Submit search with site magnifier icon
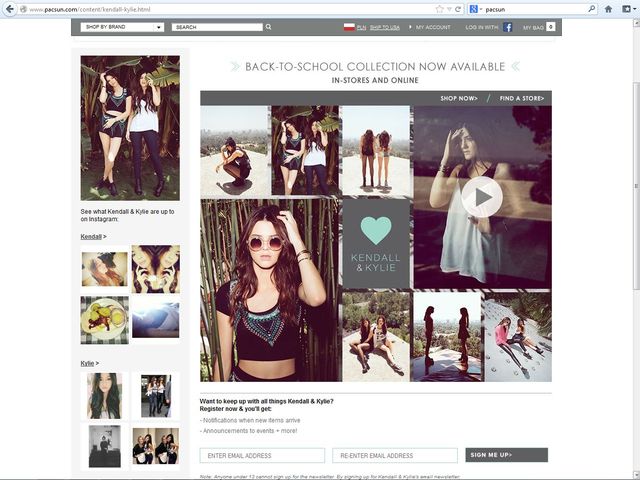The height and width of the screenshot is (480, 640). [x=269, y=27]
